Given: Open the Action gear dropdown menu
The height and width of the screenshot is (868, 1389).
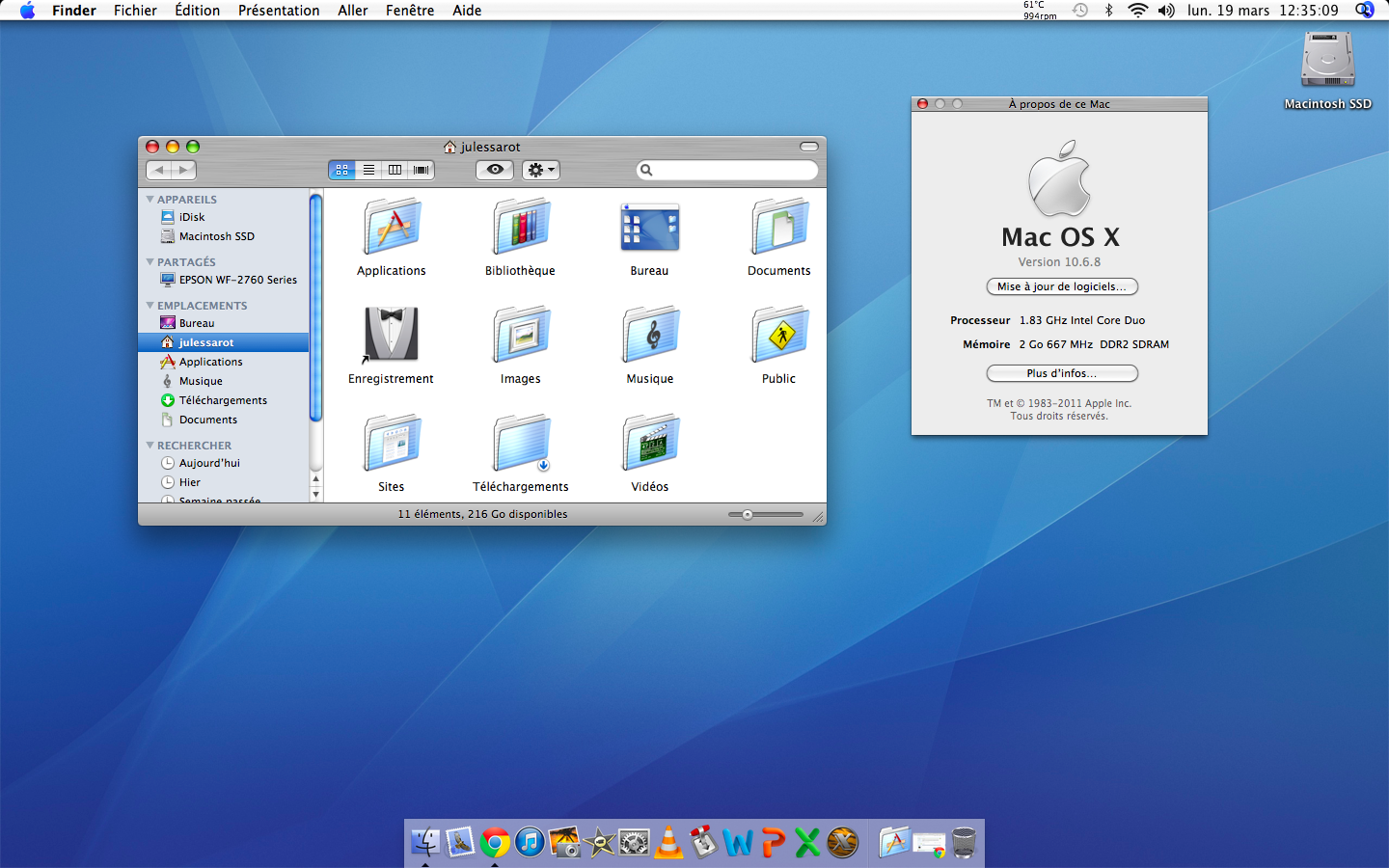Looking at the screenshot, I should (540, 170).
